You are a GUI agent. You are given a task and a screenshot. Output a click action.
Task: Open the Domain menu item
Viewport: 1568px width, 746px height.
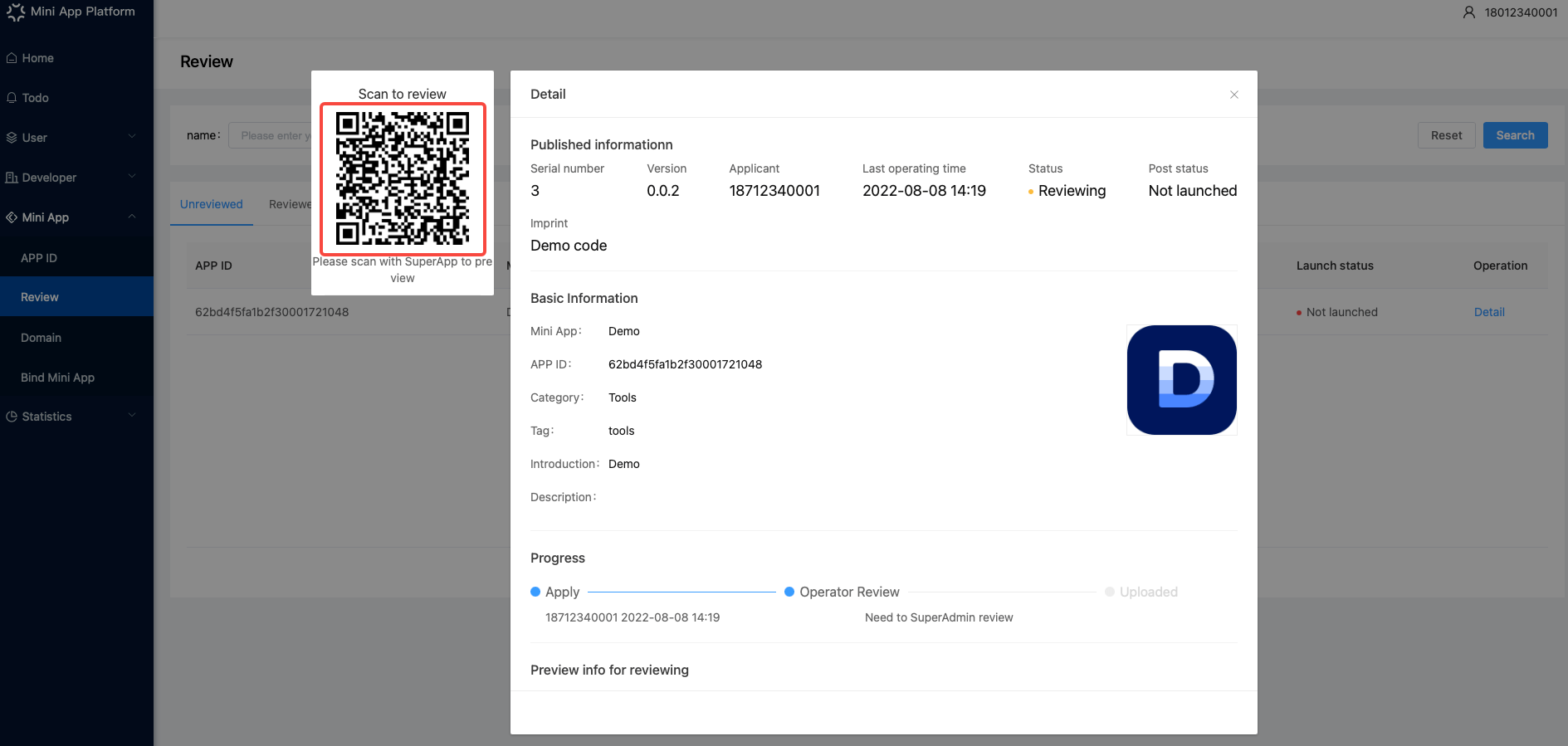(x=76, y=338)
